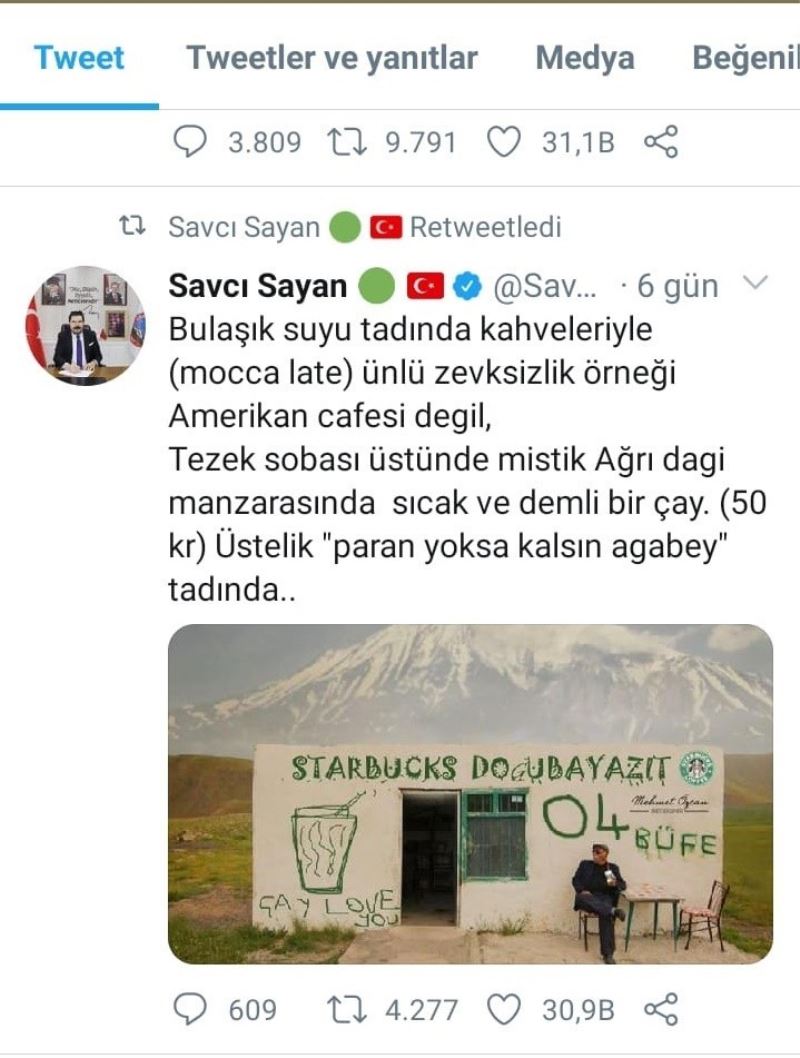Open the tweet options chevron next to 6 gün

[x=755, y=283]
